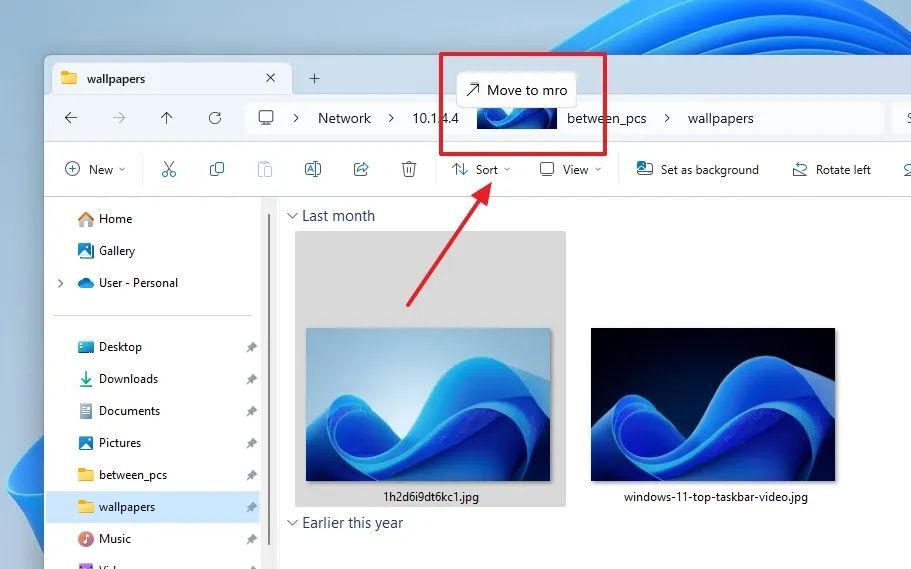Click the Paste clipboard icon
The image size is (911, 569).
[265, 169]
